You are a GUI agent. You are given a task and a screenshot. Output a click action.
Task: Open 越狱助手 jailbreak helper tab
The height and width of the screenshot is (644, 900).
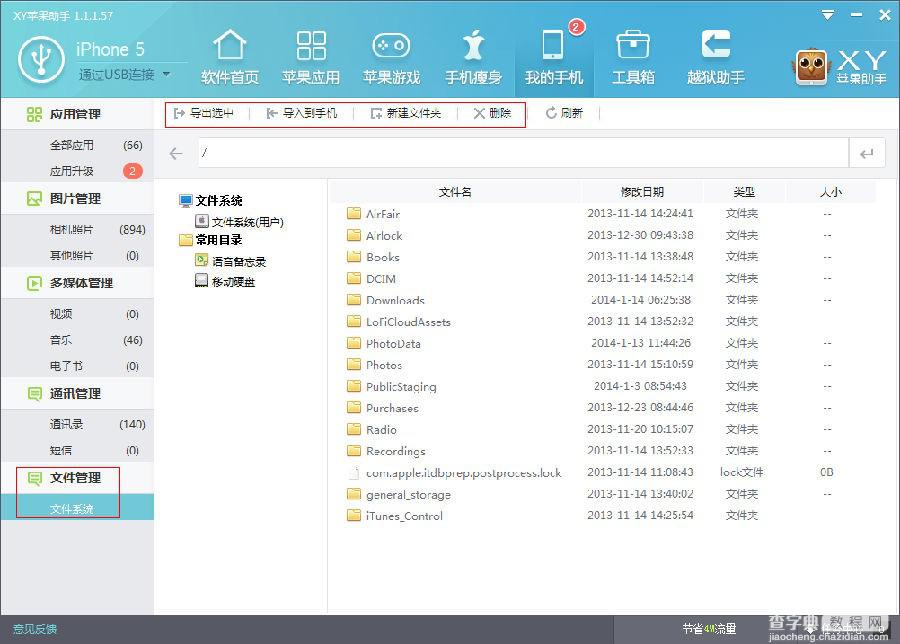[x=716, y=56]
